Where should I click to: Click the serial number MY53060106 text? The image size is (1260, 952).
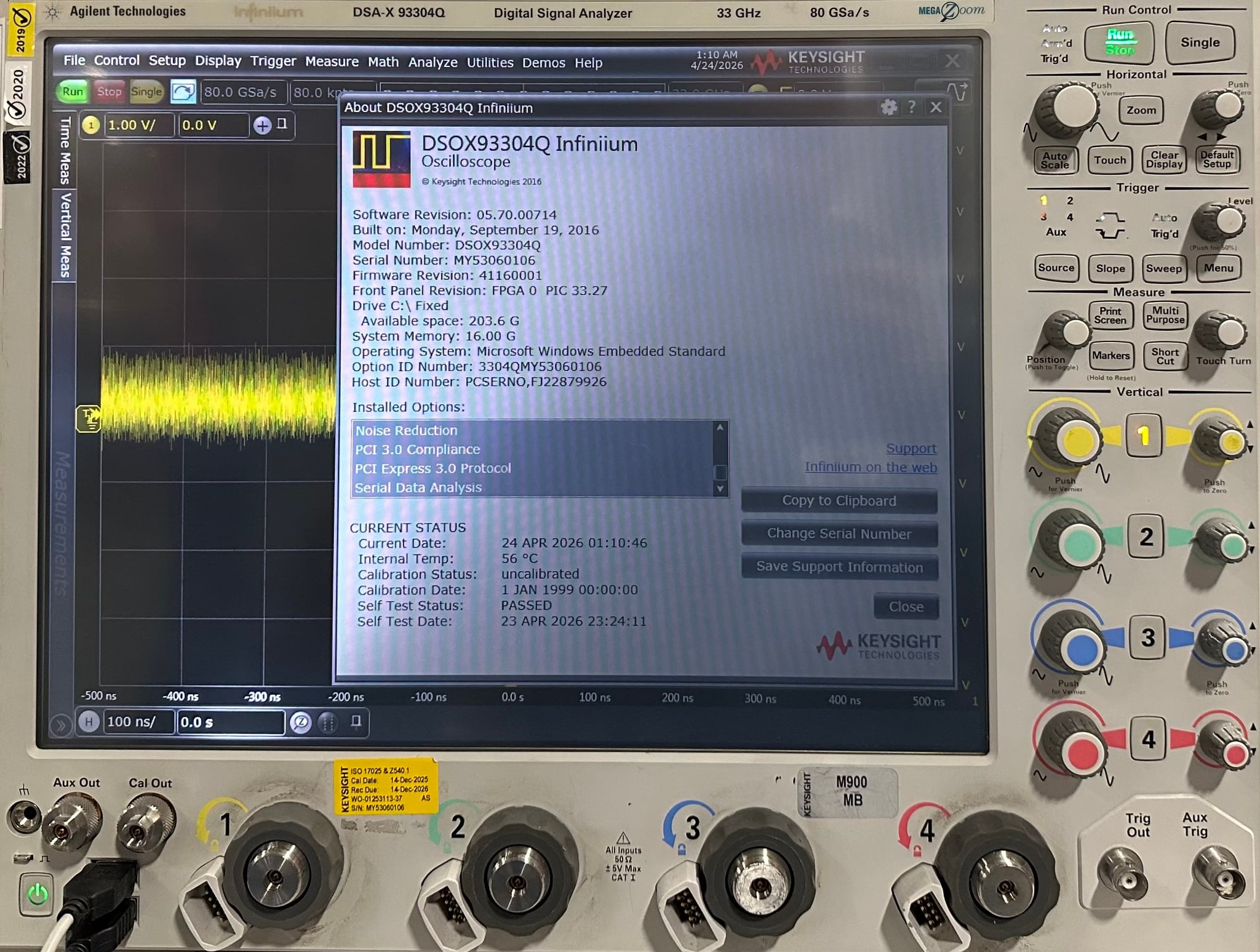tap(495, 260)
